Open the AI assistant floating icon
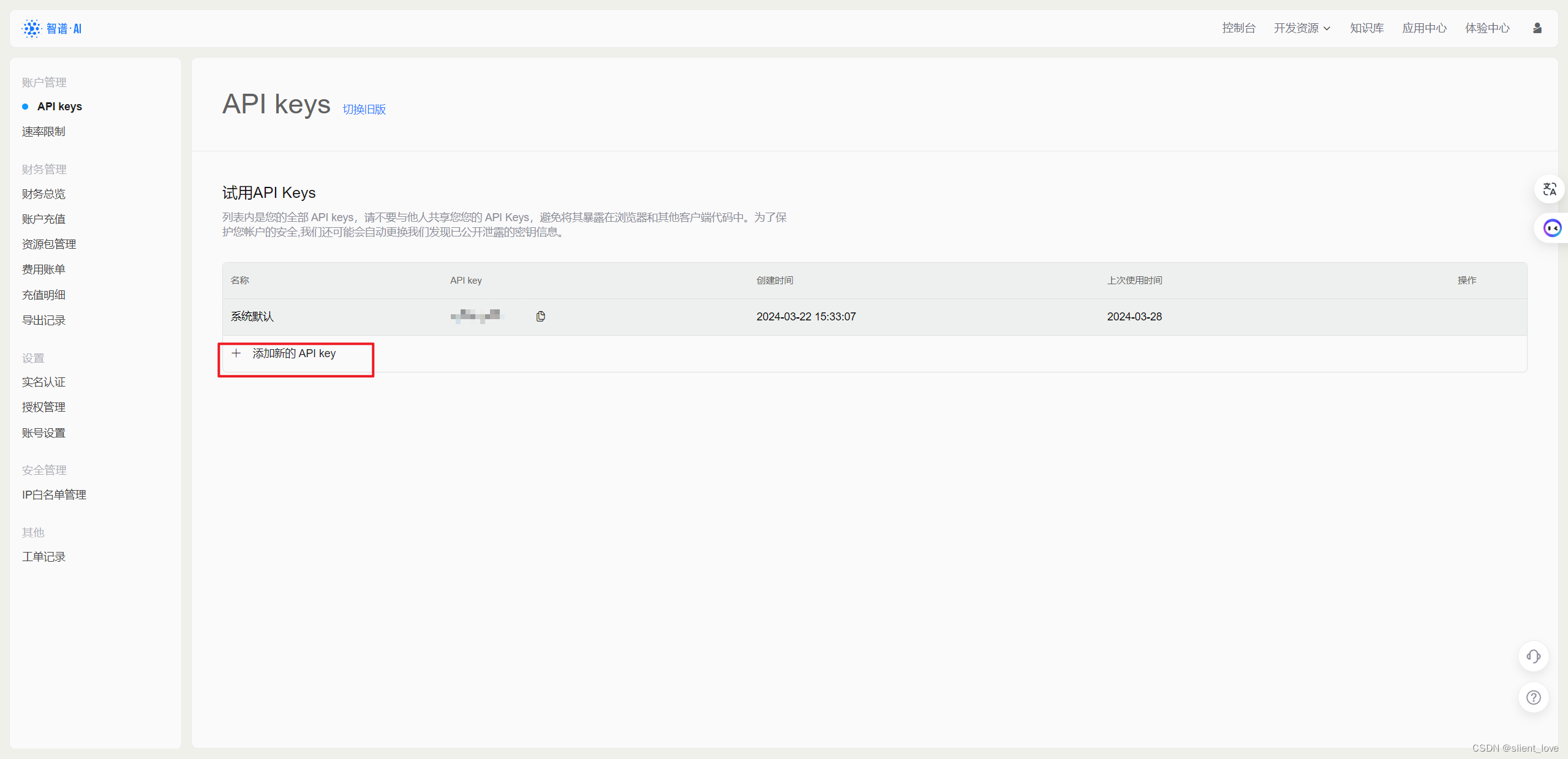1568x759 pixels. click(1553, 227)
